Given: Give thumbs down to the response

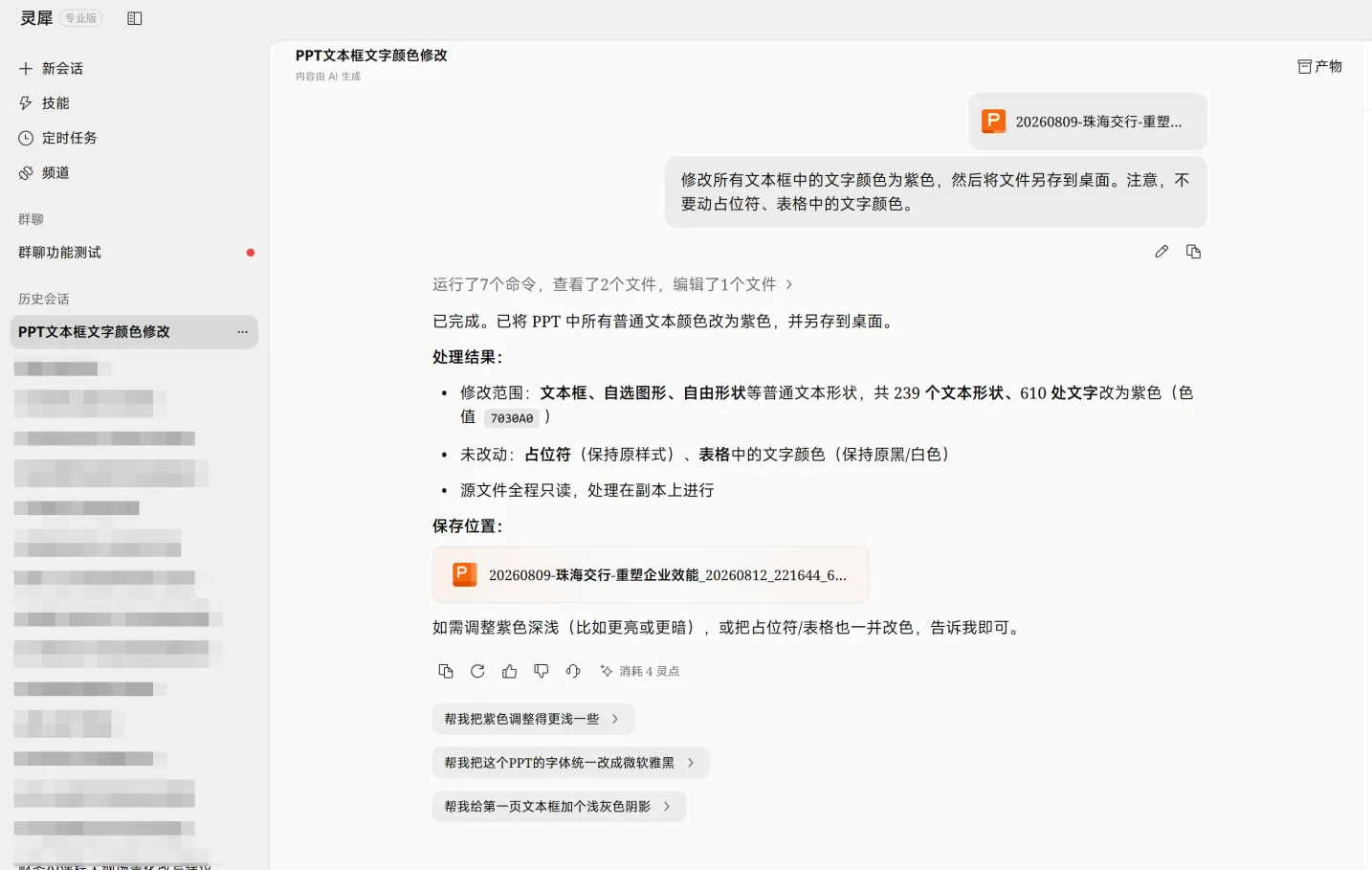Looking at the screenshot, I should tap(542, 671).
